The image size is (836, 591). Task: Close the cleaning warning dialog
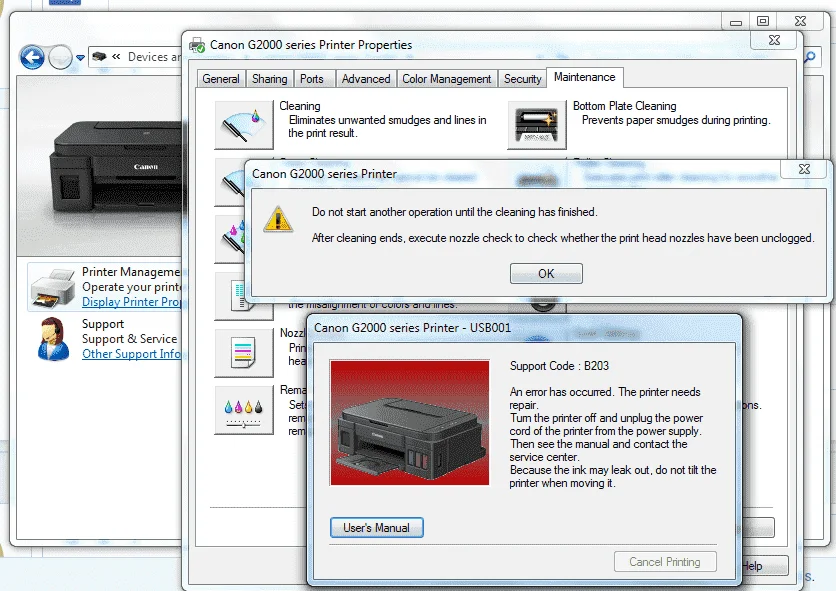[805, 169]
